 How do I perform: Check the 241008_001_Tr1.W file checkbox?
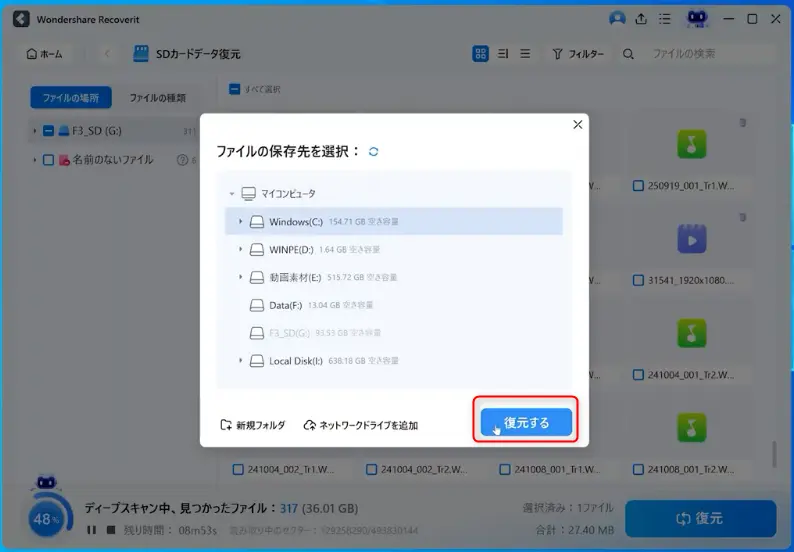click(505, 469)
